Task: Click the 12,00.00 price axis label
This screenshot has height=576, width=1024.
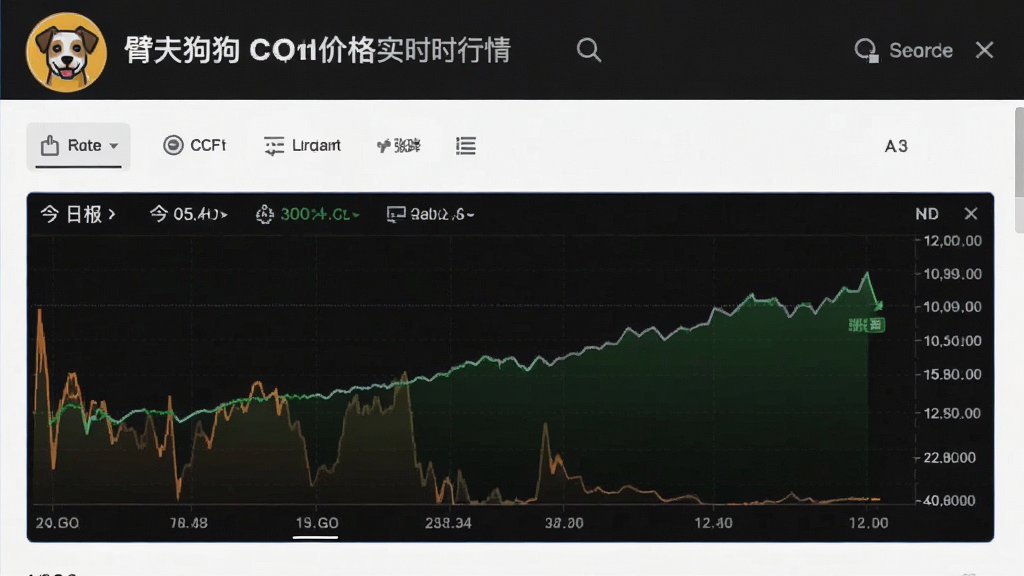Action: 952,241
